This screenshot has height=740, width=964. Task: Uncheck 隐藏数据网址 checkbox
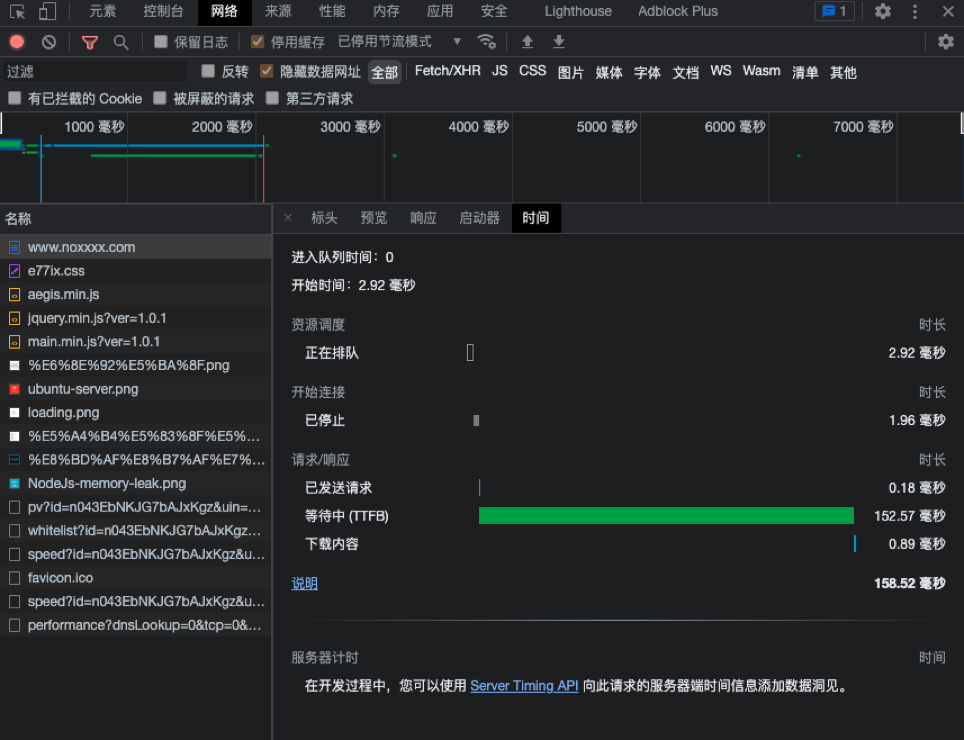(x=266, y=71)
